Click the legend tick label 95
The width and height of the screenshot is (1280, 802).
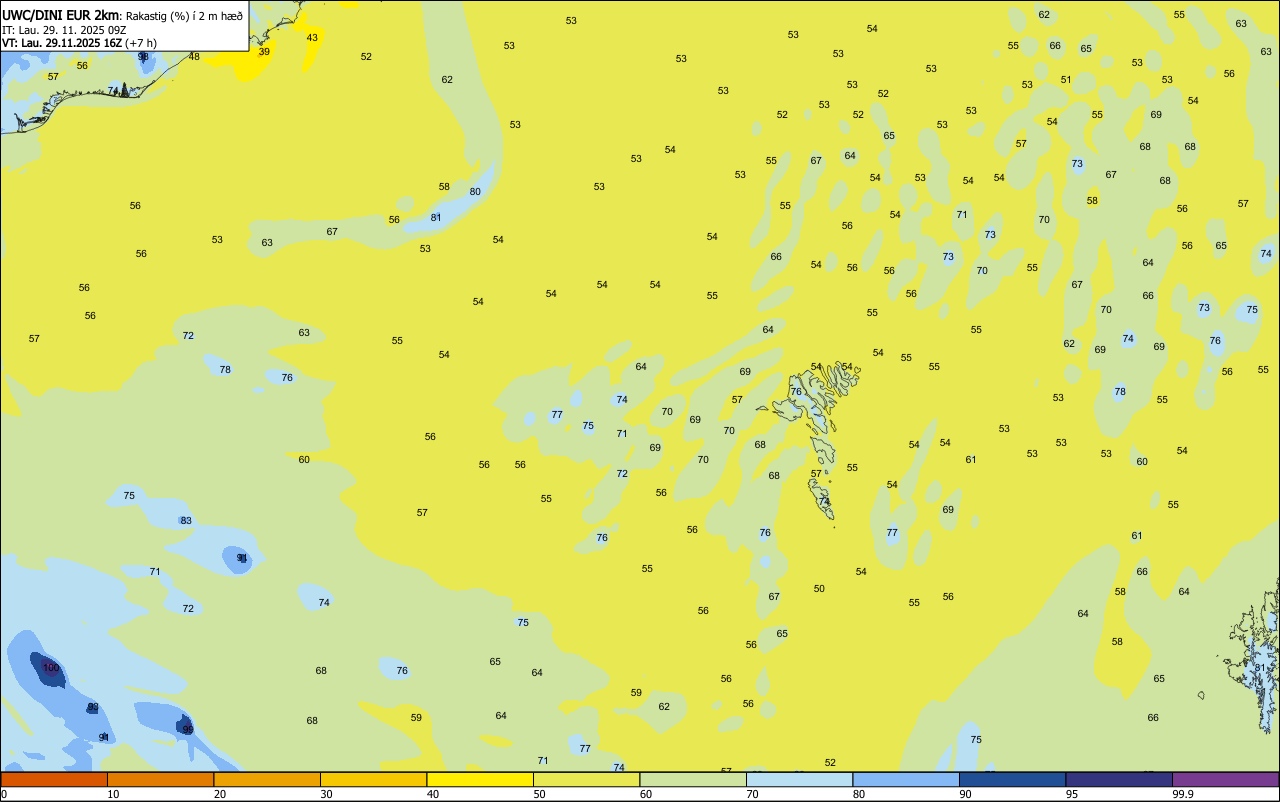[1072, 794]
